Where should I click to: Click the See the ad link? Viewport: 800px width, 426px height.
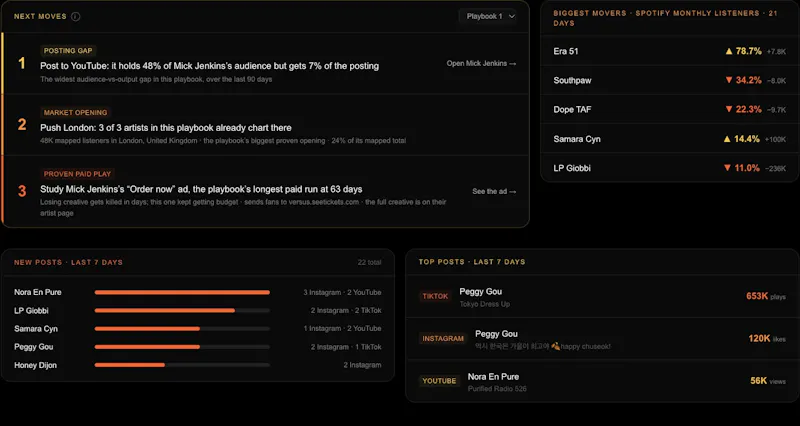494,191
